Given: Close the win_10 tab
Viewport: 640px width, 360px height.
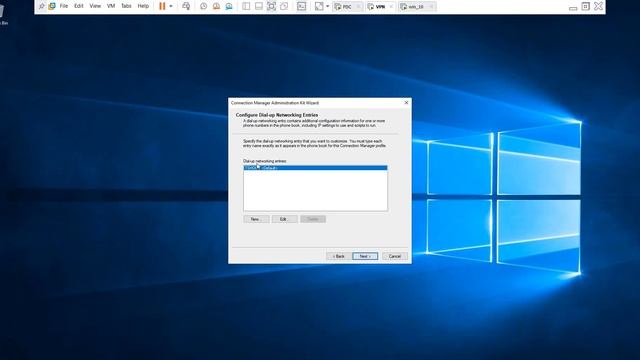Looking at the screenshot, I should 431,7.
